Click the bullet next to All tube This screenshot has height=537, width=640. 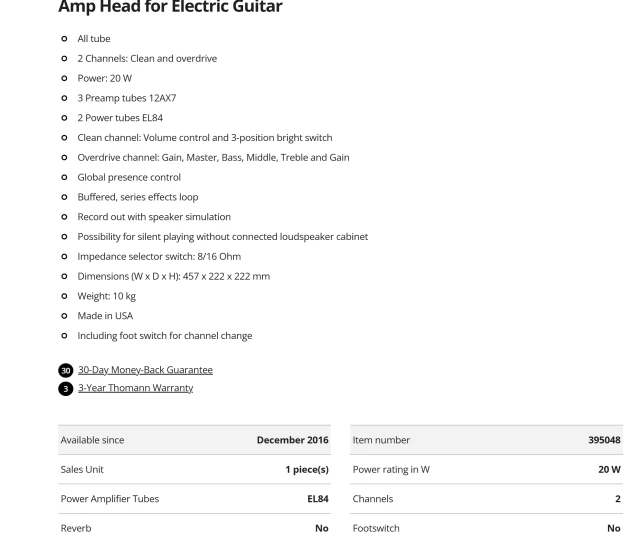(x=64, y=39)
